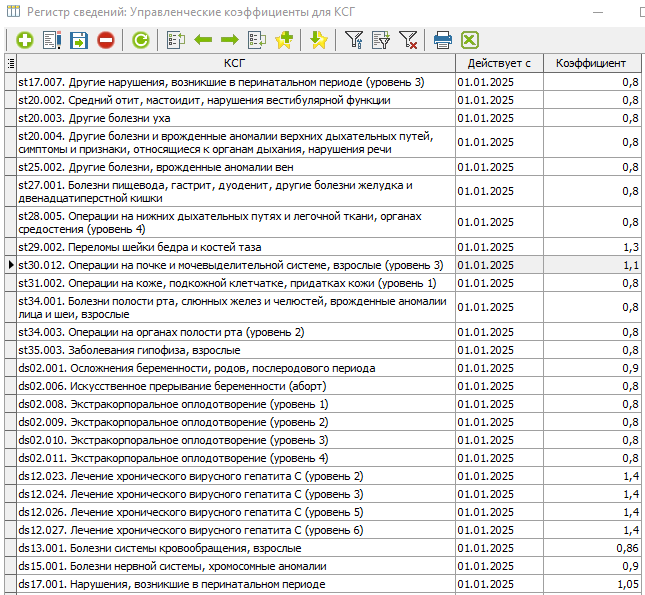Screen dimensions: 645x595
Task: Select row ds02.006 Искусственное прерывание беременности
Action: (x=235, y=386)
